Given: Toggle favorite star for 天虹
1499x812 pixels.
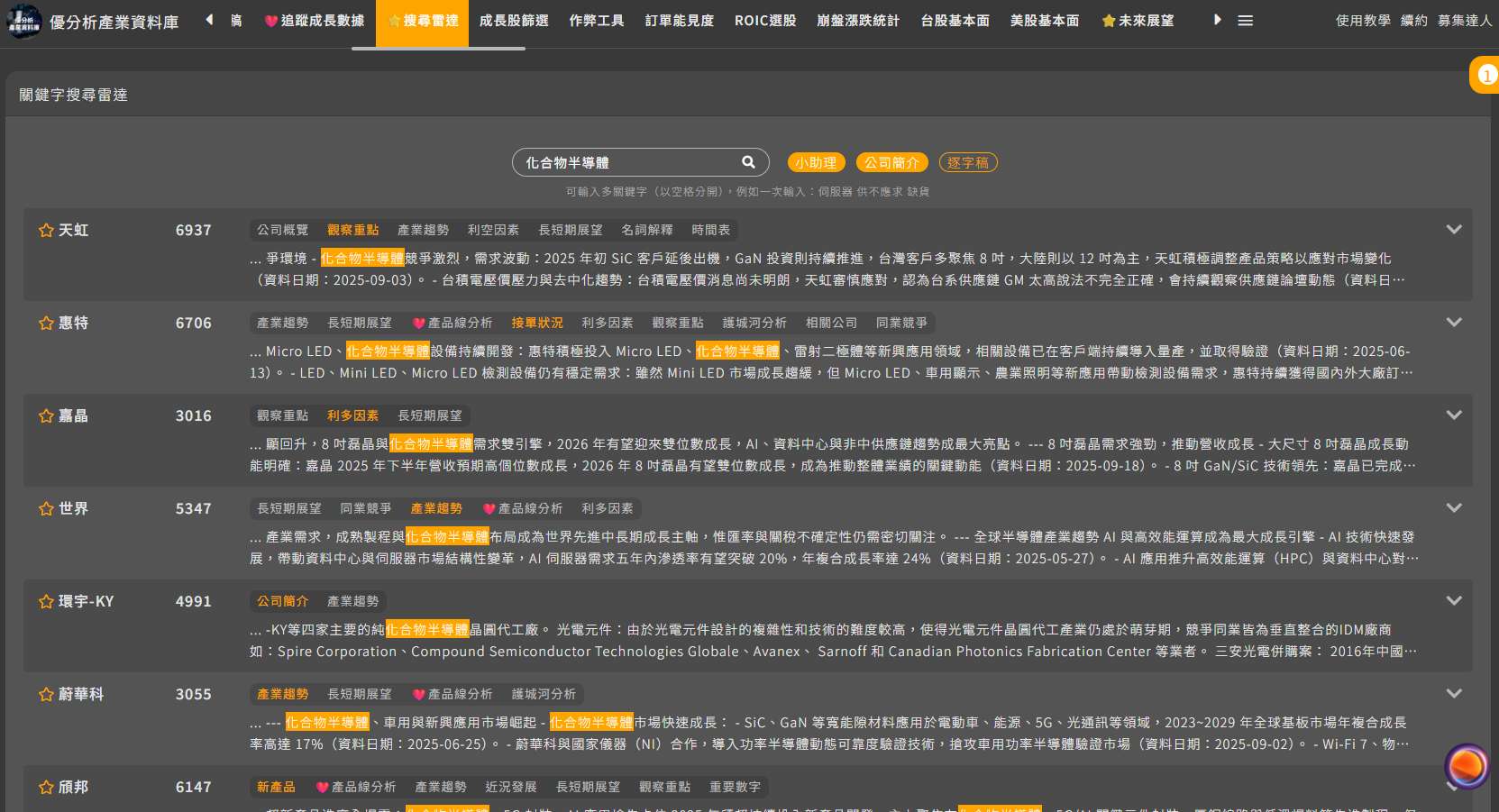Looking at the screenshot, I should [46, 231].
